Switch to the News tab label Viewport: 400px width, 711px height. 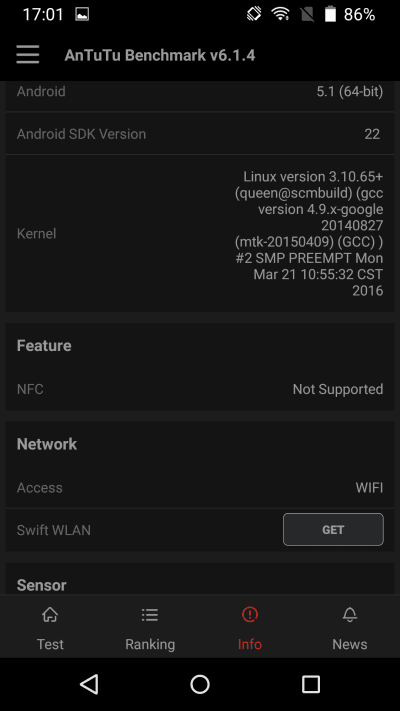(x=350, y=644)
